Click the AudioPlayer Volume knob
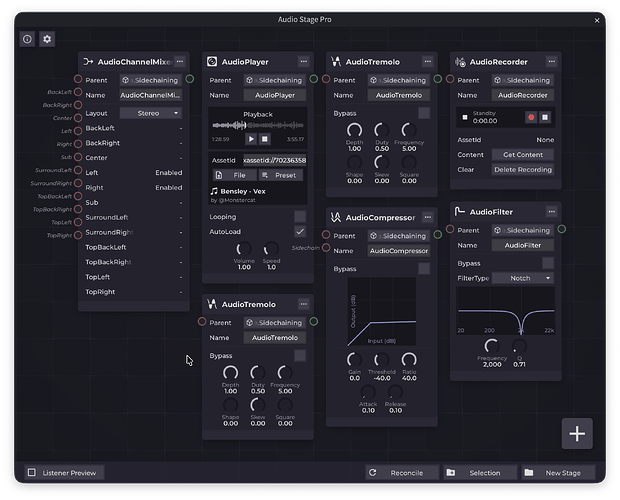The image size is (620, 500). 244,249
